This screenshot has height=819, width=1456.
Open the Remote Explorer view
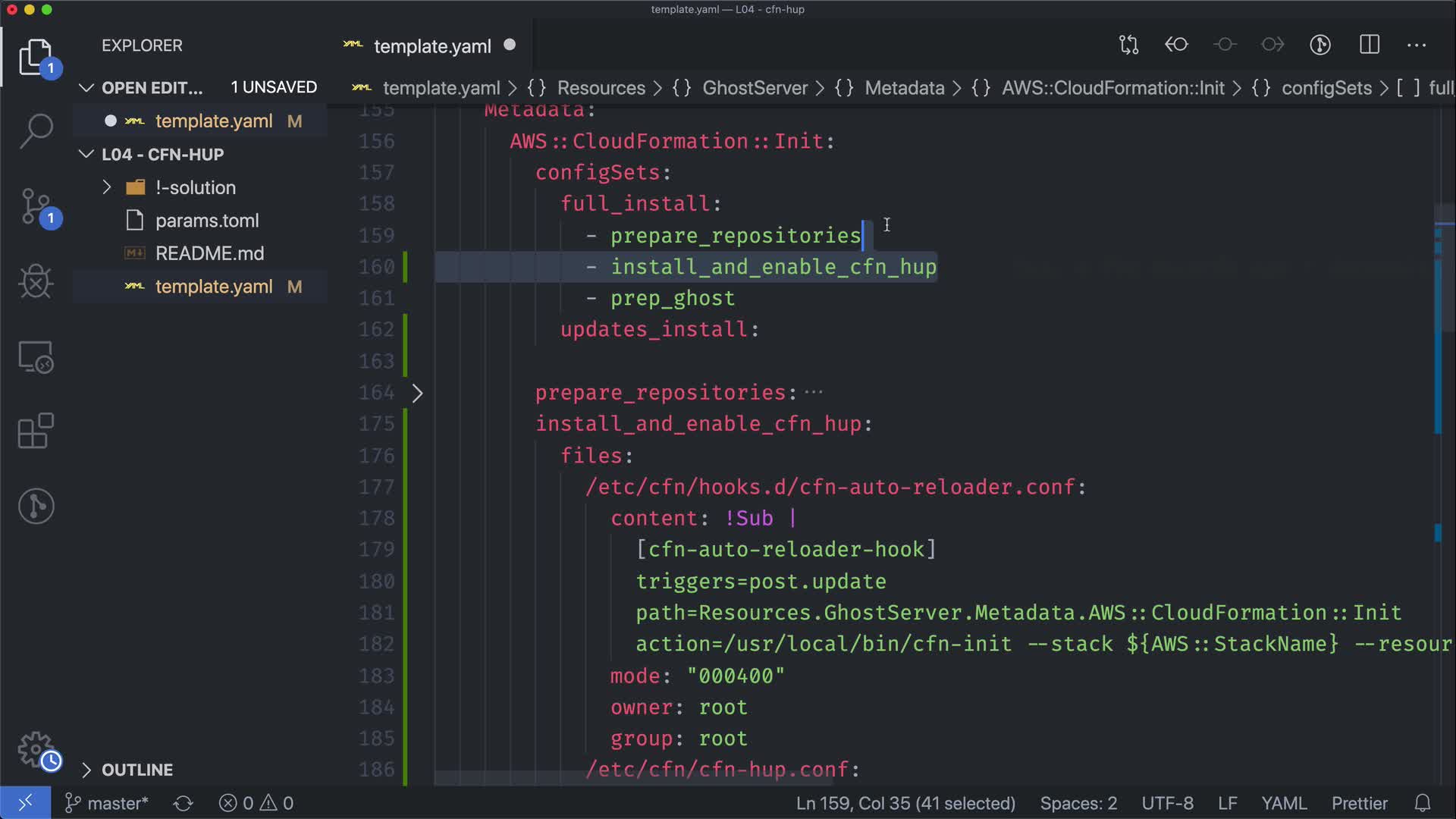click(36, 356)
